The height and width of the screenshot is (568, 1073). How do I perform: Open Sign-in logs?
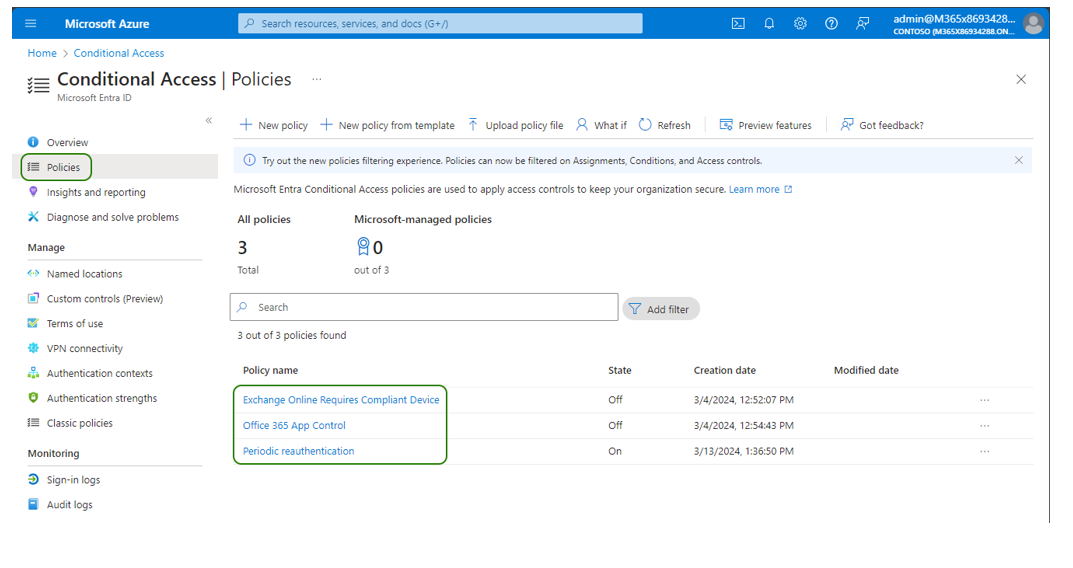pyautogui.click(x=73, y=480)
